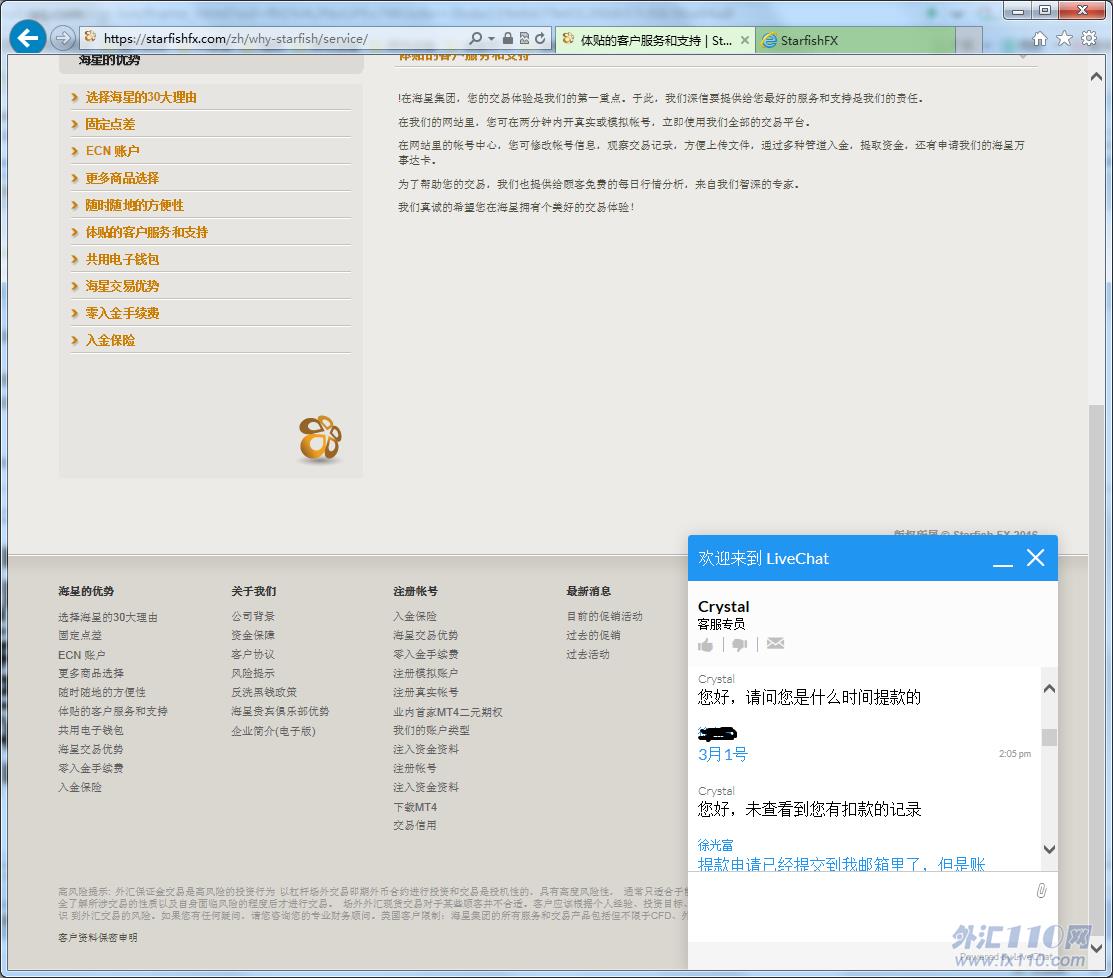1113x978 pixels.
Task: Click footer link 交易信用
Action: tap(415, 825)
